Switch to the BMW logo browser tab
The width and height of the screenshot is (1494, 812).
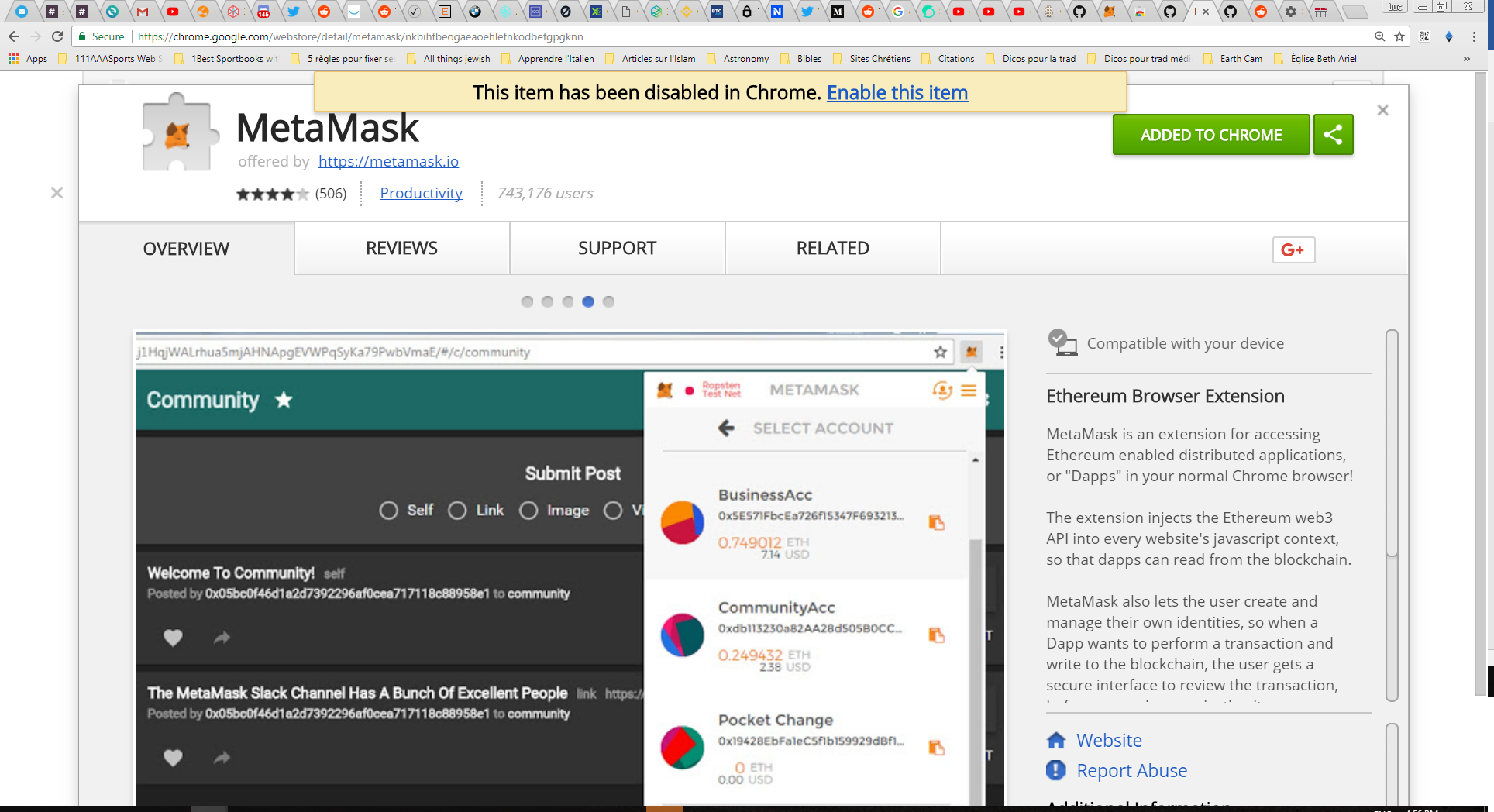point(475,11)
